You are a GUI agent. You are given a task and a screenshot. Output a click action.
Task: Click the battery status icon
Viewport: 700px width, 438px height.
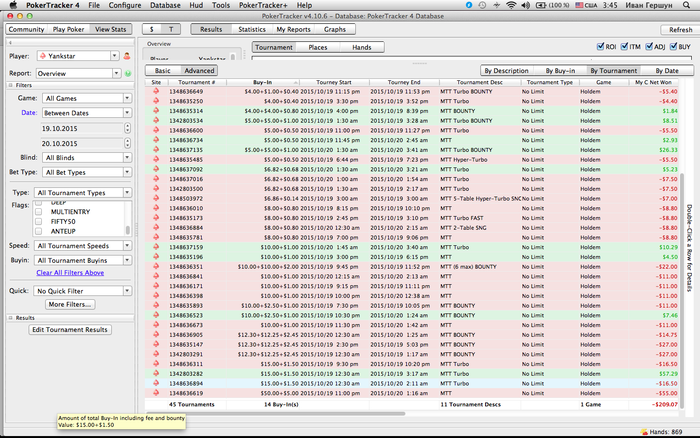coord(541,5)
